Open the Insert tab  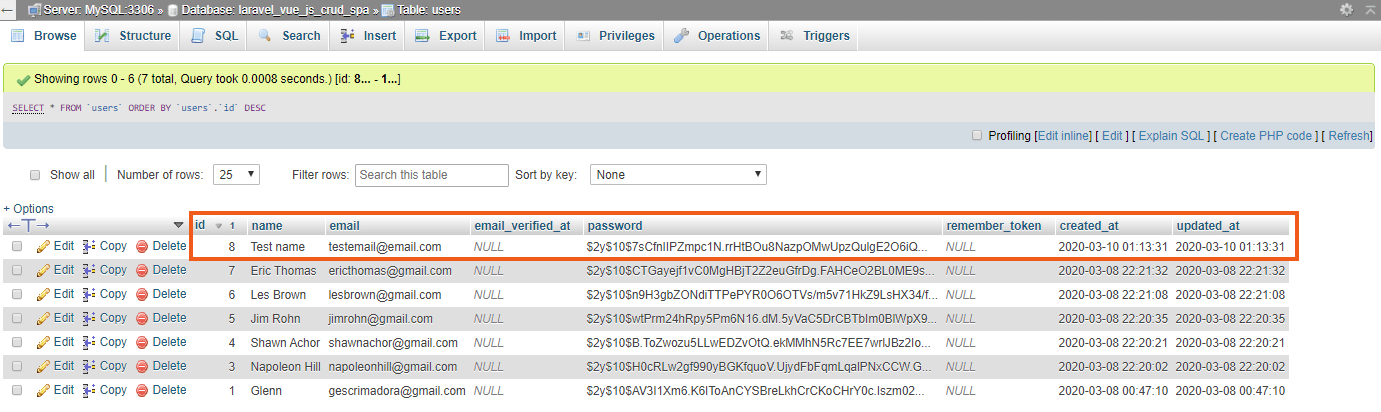click(368, 35)
